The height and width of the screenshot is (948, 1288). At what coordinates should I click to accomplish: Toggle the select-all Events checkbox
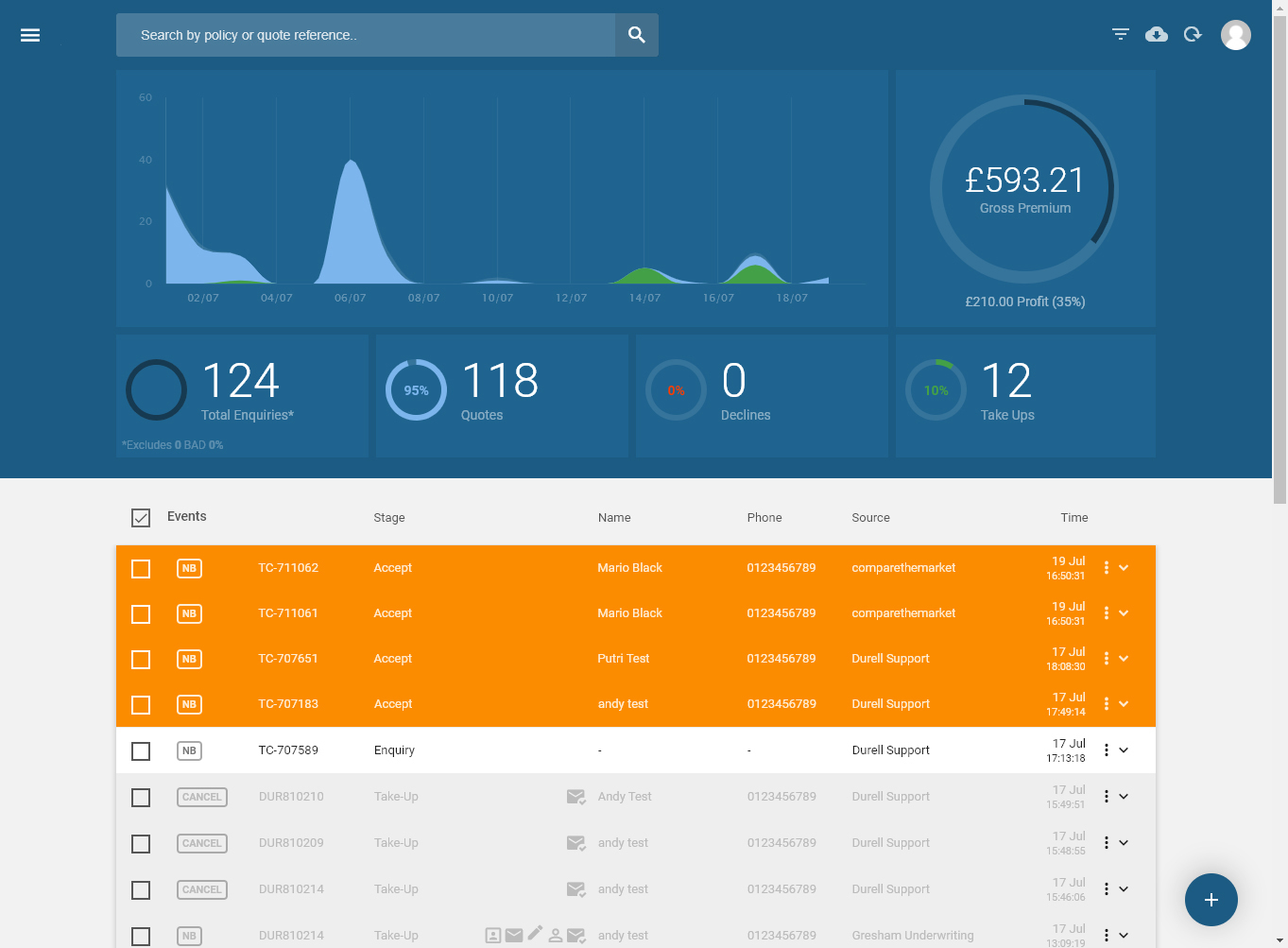141,518
